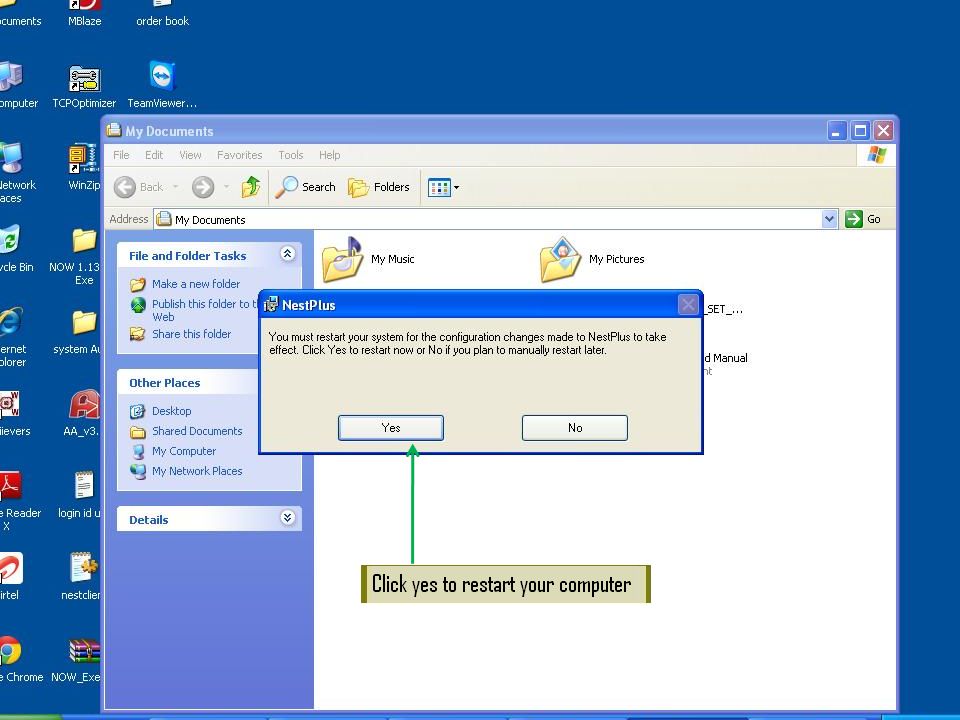960x720 pixels.
Task: Click the Go button
Action: coord(863,219)
